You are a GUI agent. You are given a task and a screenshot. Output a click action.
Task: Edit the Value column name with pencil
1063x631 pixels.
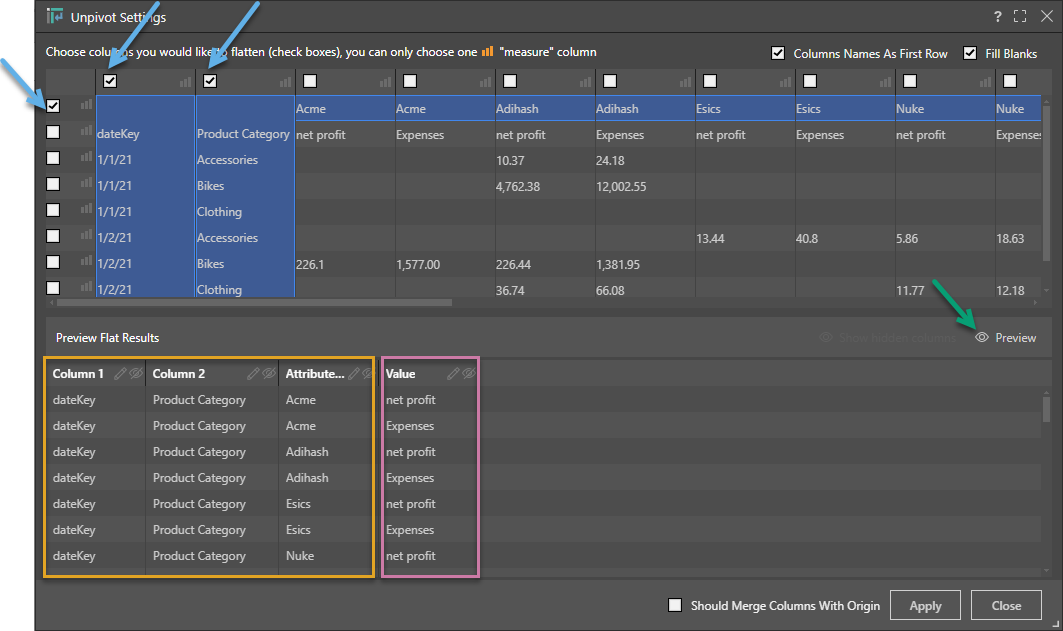pos(454,374)
